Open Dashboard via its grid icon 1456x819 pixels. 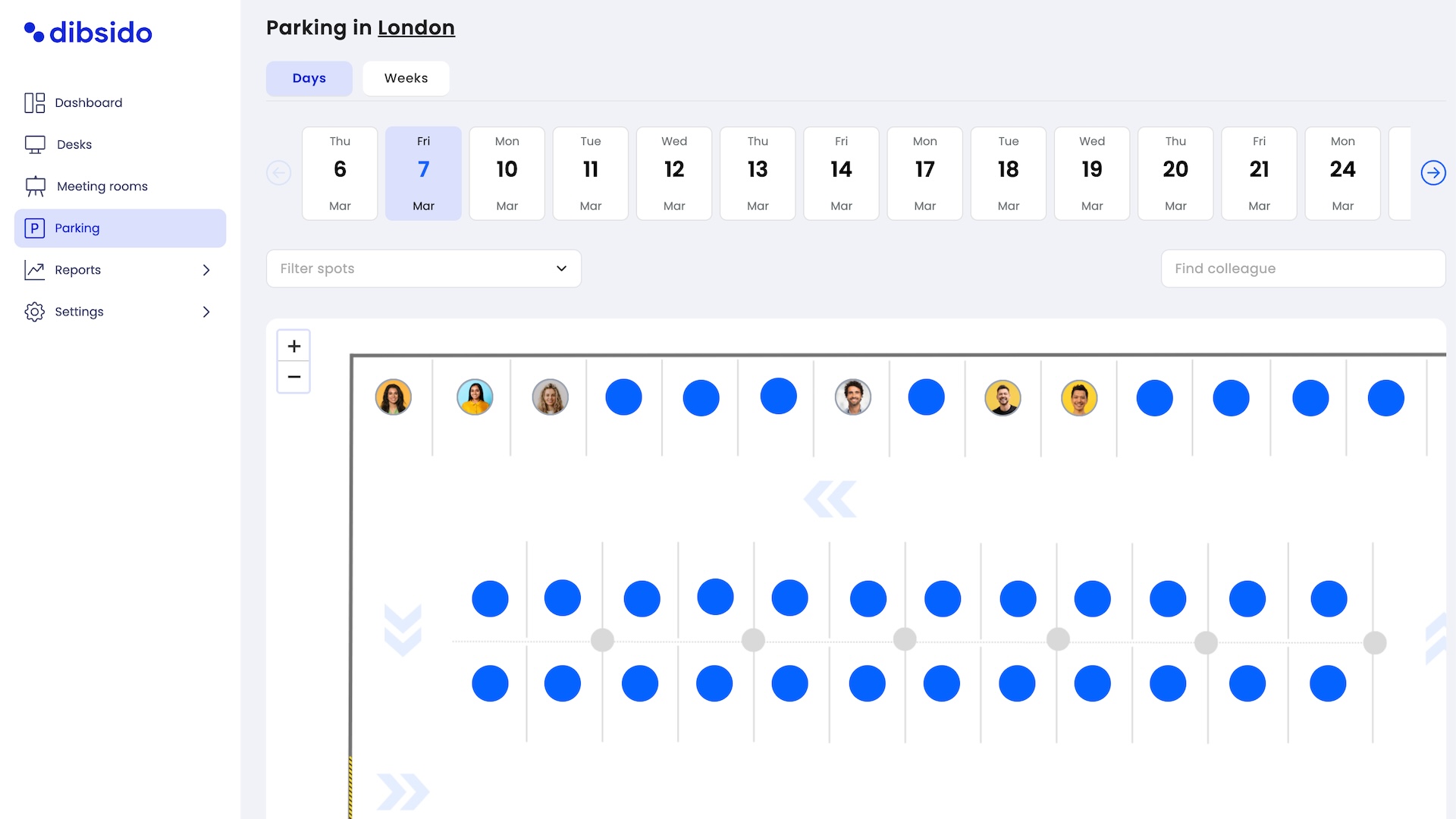coord(35,103)
